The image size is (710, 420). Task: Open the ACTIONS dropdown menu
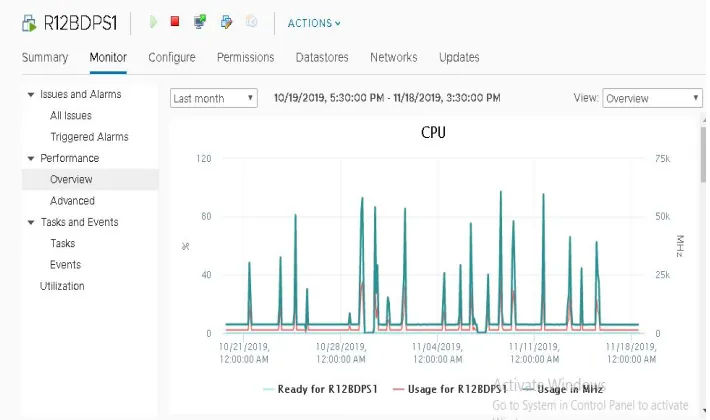[x=314, y=23]
